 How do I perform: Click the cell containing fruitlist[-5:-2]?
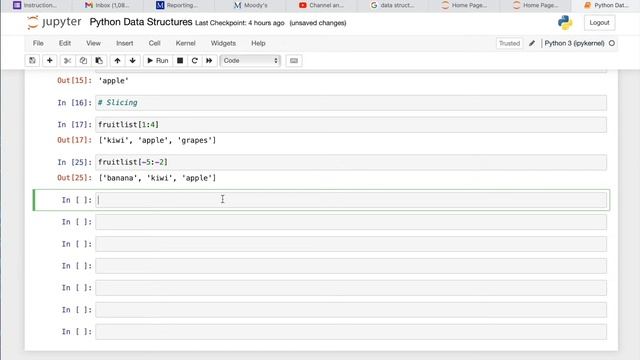click(351, 162)
